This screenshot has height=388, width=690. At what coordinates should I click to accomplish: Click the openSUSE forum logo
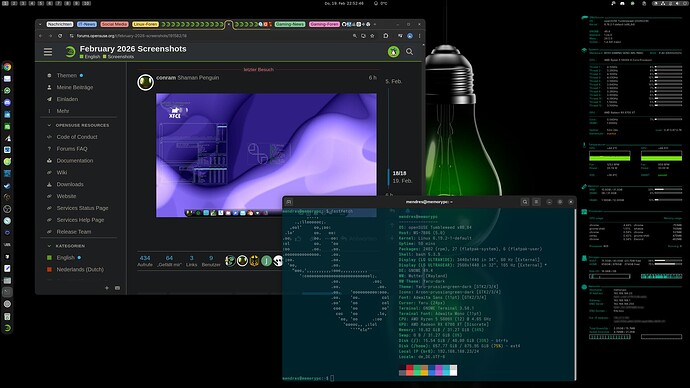[x=70, y=52]
